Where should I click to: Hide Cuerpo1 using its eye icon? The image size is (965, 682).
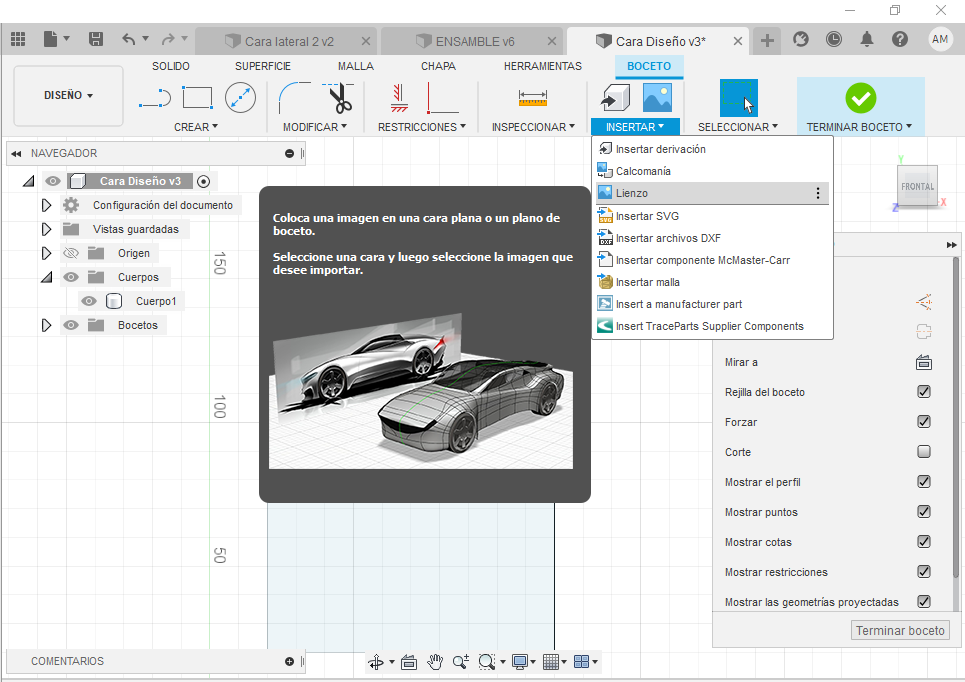(89, 301)
